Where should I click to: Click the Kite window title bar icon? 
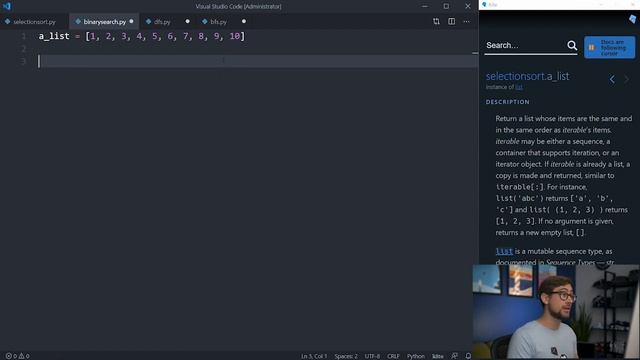tap(484, 4)
